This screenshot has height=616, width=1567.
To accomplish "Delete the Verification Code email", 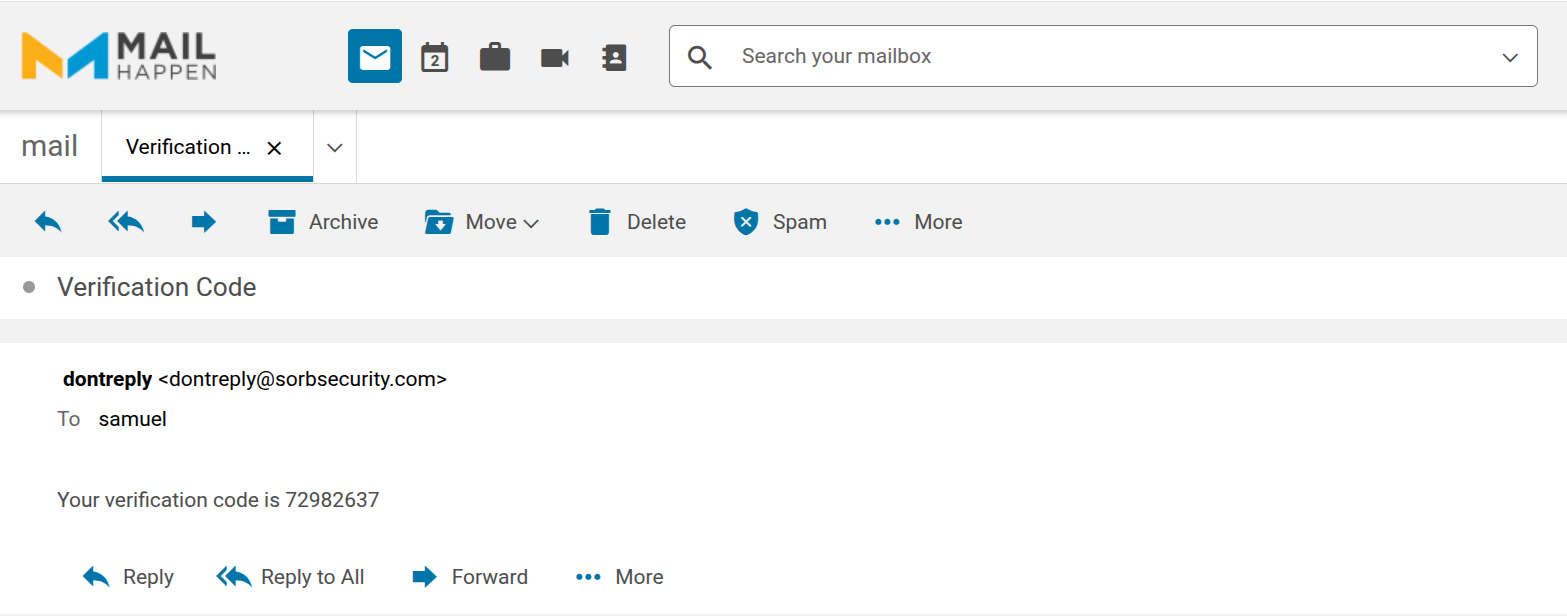I will pos(637,222).
